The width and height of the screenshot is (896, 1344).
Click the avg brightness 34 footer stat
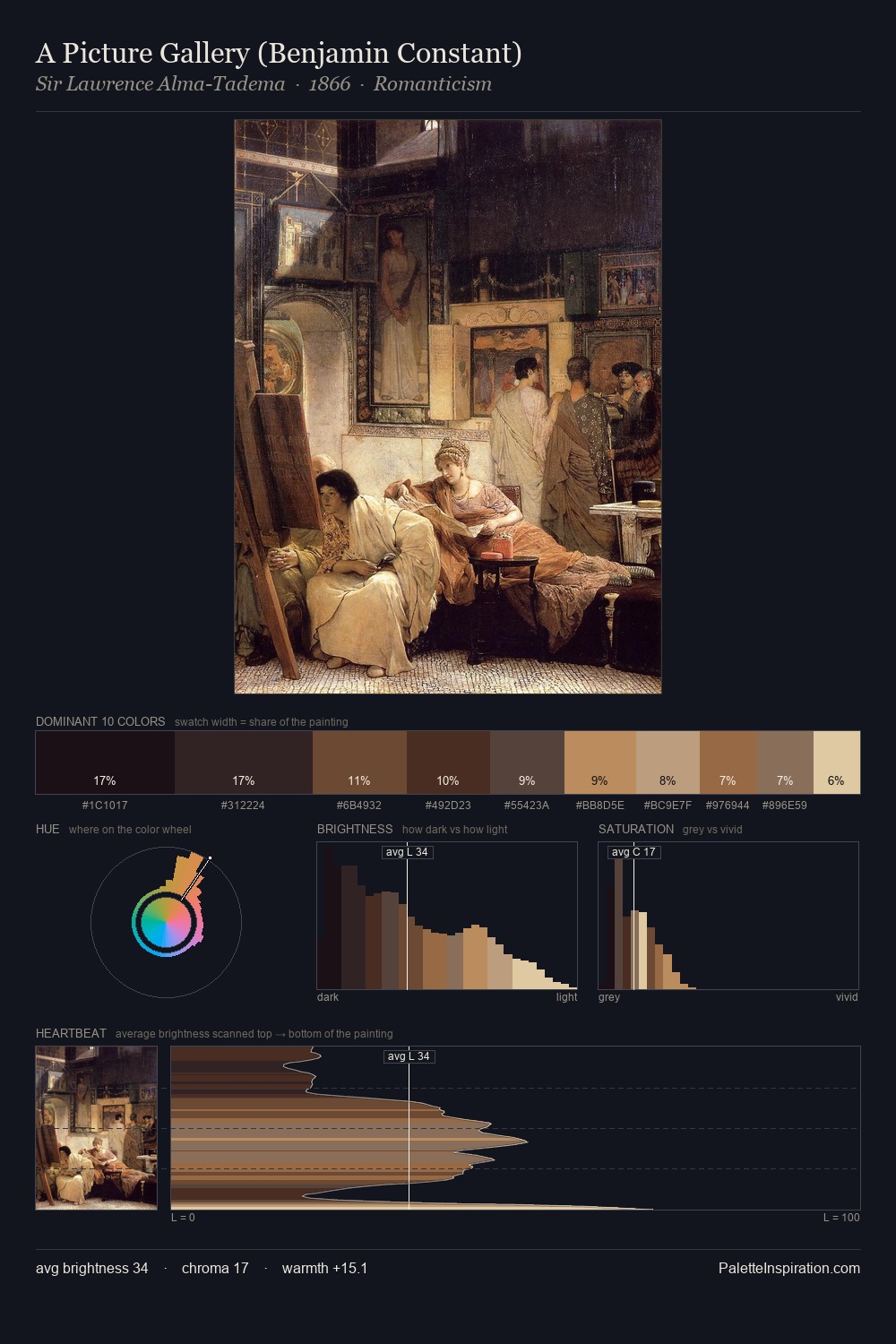click(x=92, y=1268)
